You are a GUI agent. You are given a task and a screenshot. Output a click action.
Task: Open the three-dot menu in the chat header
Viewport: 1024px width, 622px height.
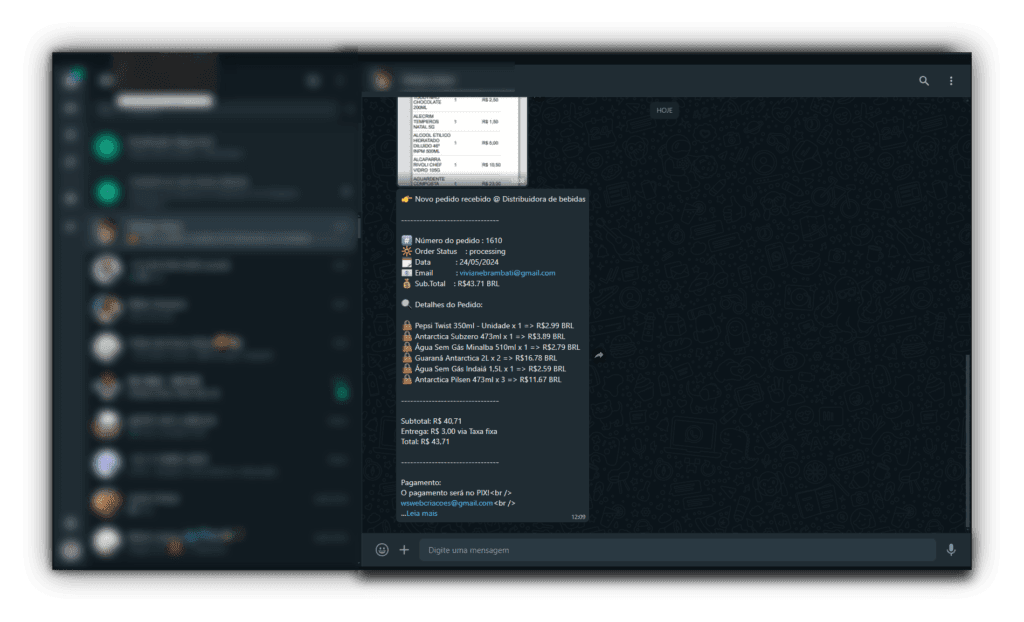pyautogui.click(x=951, y=81)
